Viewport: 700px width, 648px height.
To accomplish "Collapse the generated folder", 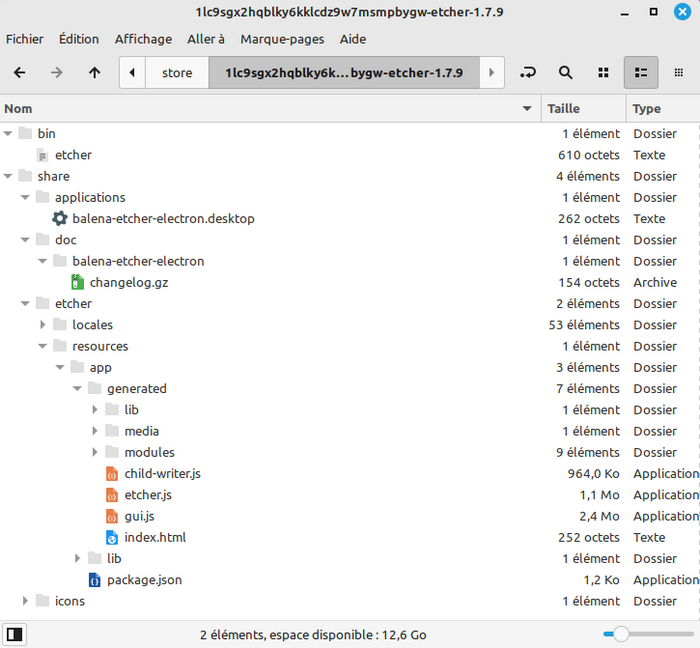I will click(78, 389).
